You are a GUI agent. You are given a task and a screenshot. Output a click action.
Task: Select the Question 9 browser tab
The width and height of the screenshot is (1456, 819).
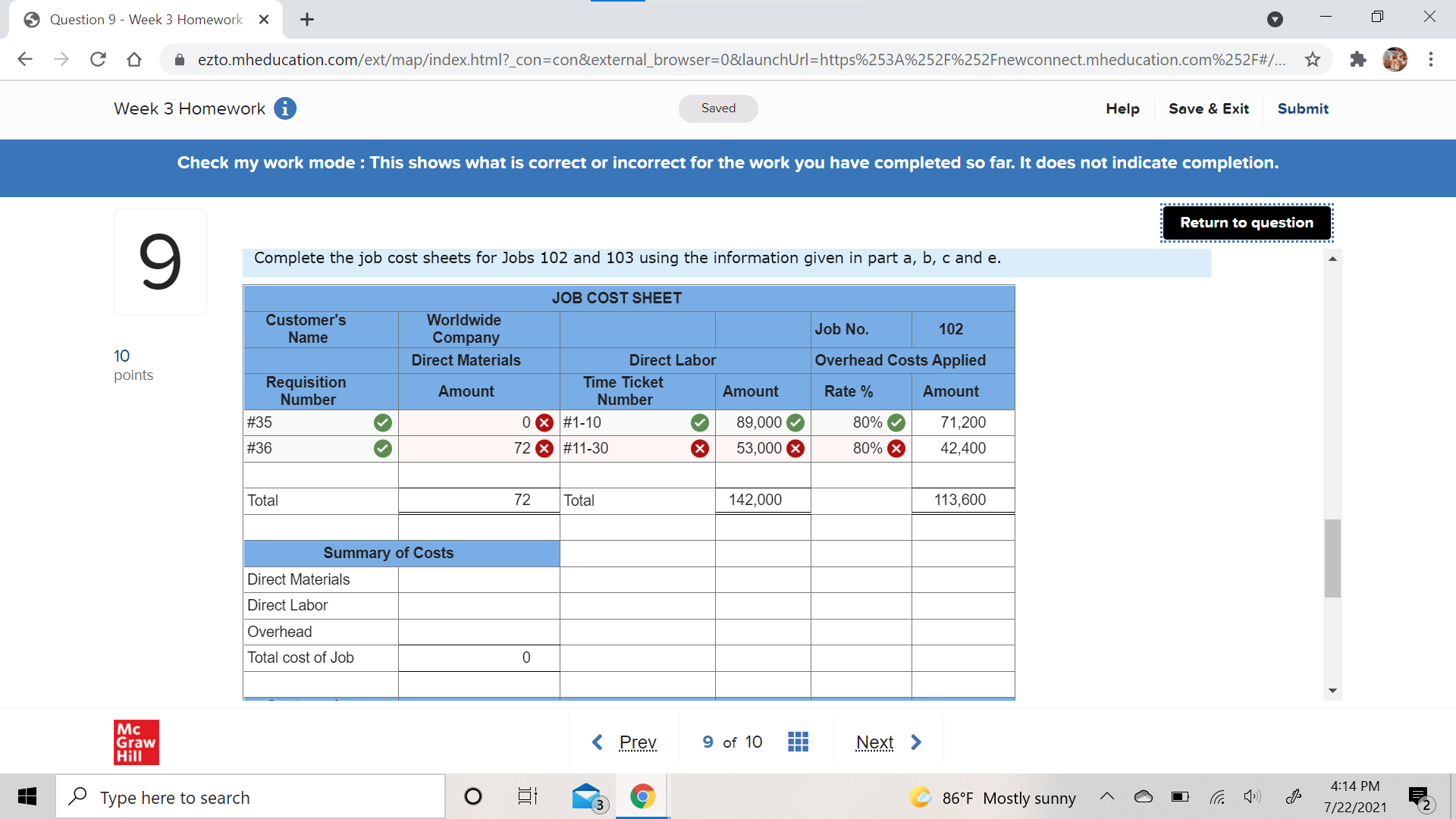146,20
